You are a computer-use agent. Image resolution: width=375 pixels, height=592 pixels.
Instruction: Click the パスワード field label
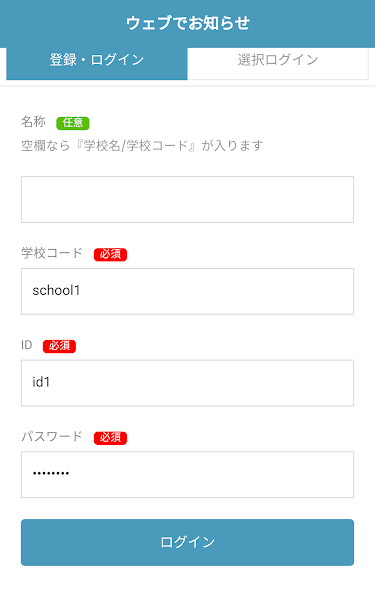point(52,436)
